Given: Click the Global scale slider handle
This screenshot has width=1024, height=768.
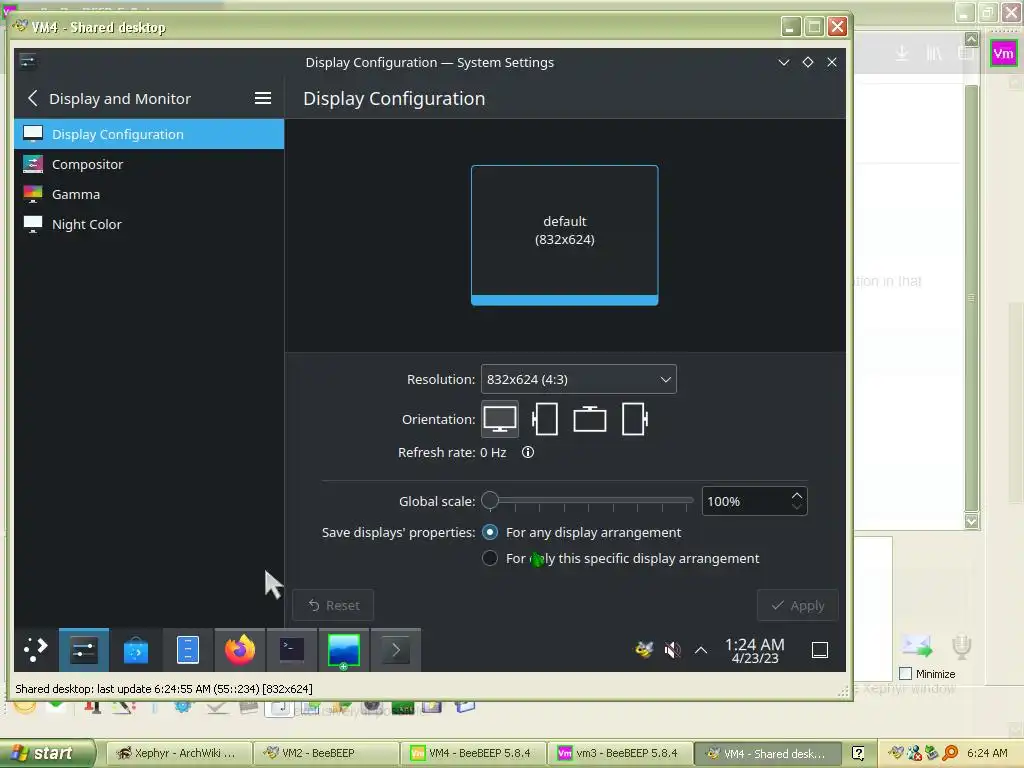Looking at the screenshot, I should (490, 501).
